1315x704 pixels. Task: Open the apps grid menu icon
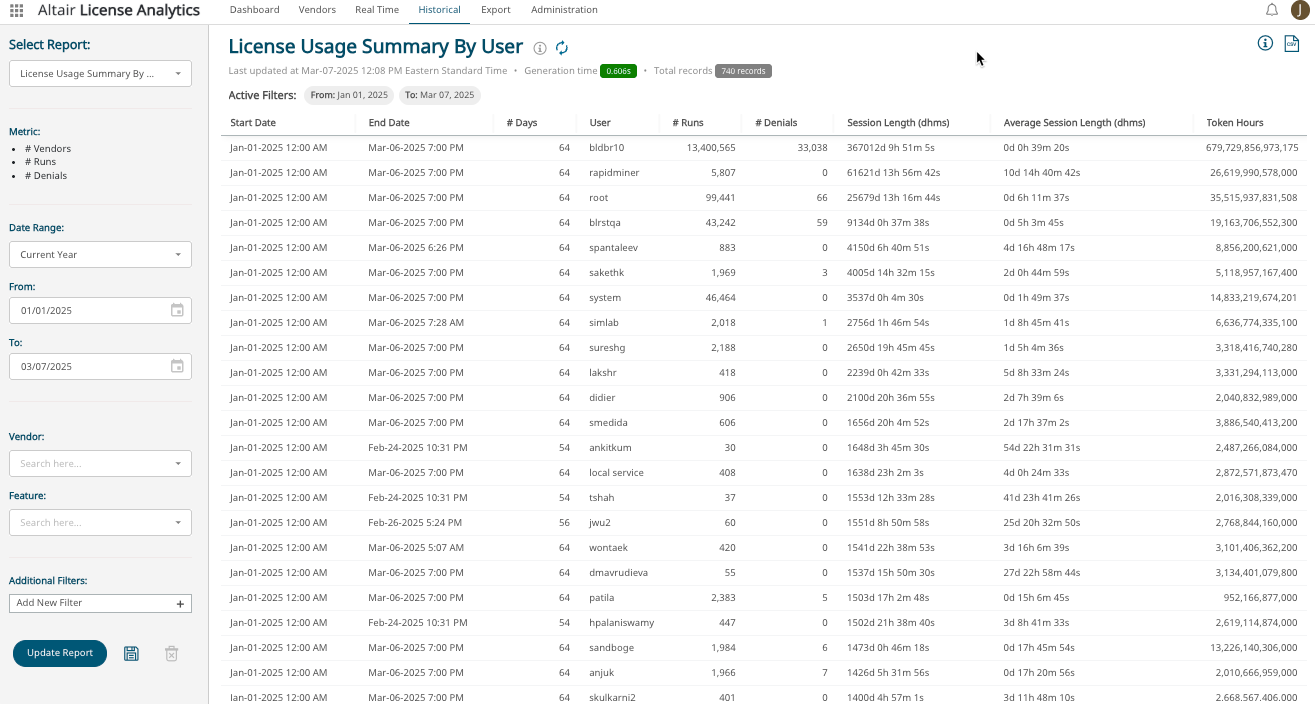tap(16, 10)
